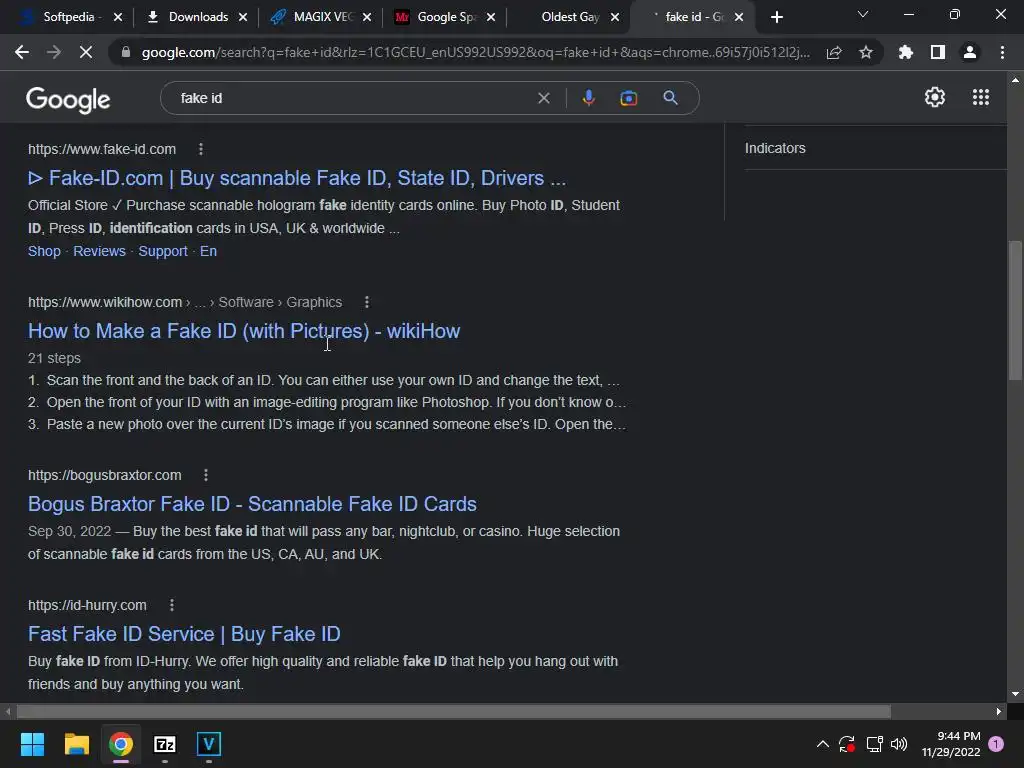This screenshot has height=768, width=1024.
Task: Click the 21 steps text
Action: 54,359
